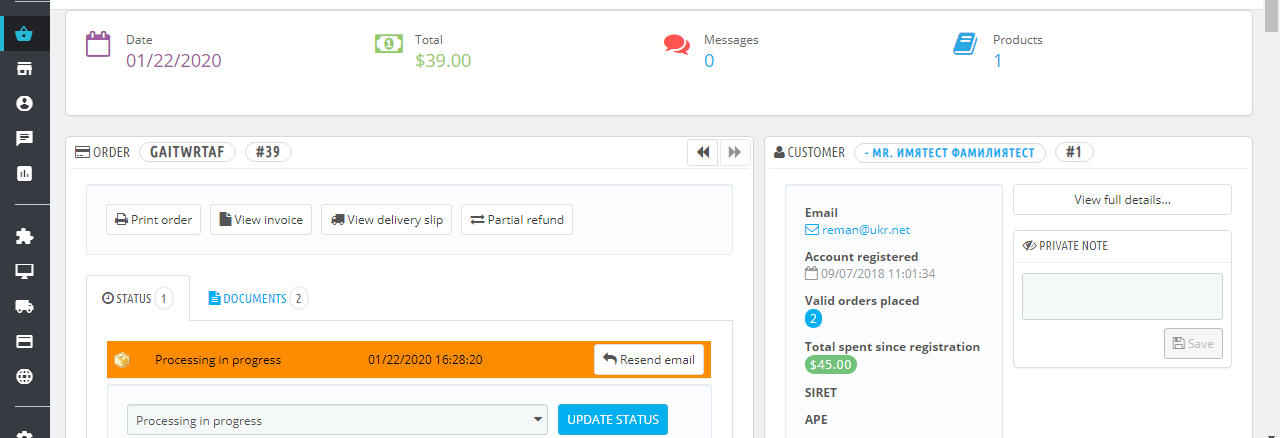Screen dimensions: 1280x438
Task: Open View invoice document
Action: pos(261,220)
